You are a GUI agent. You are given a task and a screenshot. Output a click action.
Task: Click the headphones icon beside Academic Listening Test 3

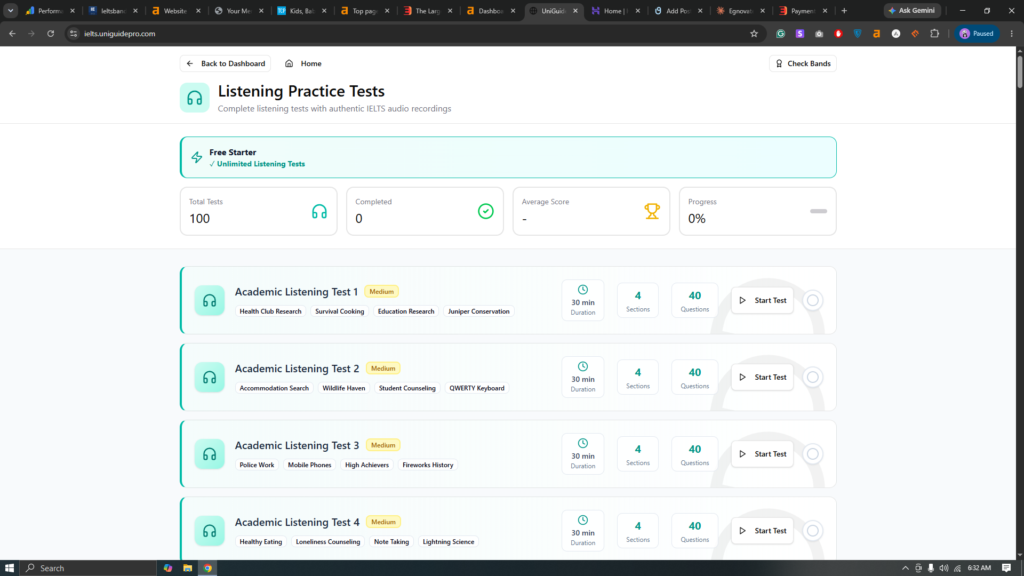tap(209, 454)
